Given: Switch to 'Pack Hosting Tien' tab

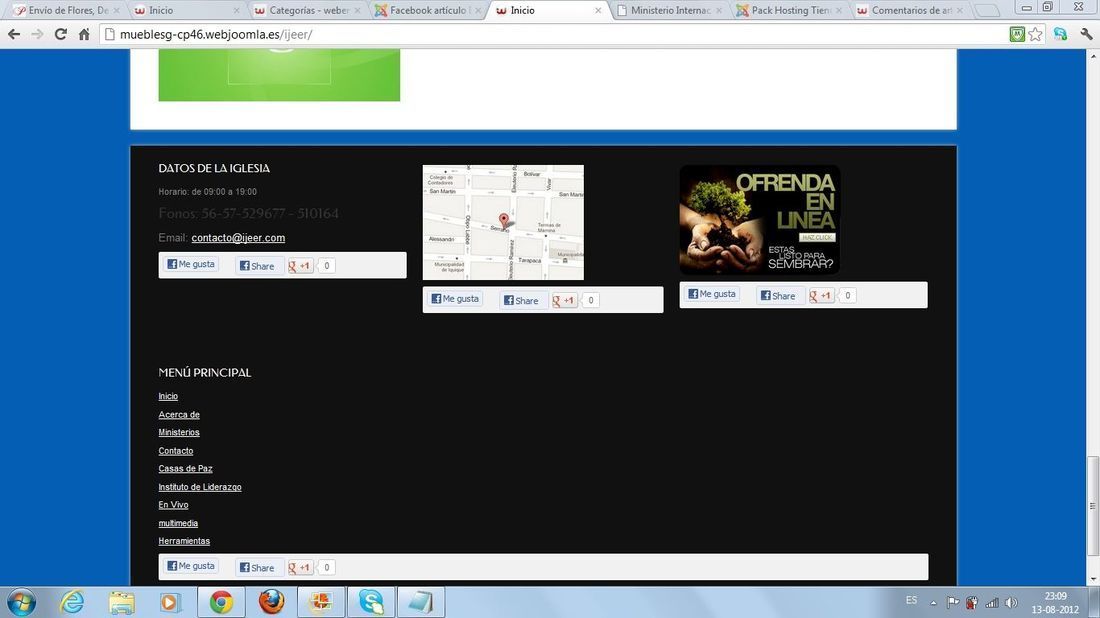Looking at the screenshot, I should point(791,11).
